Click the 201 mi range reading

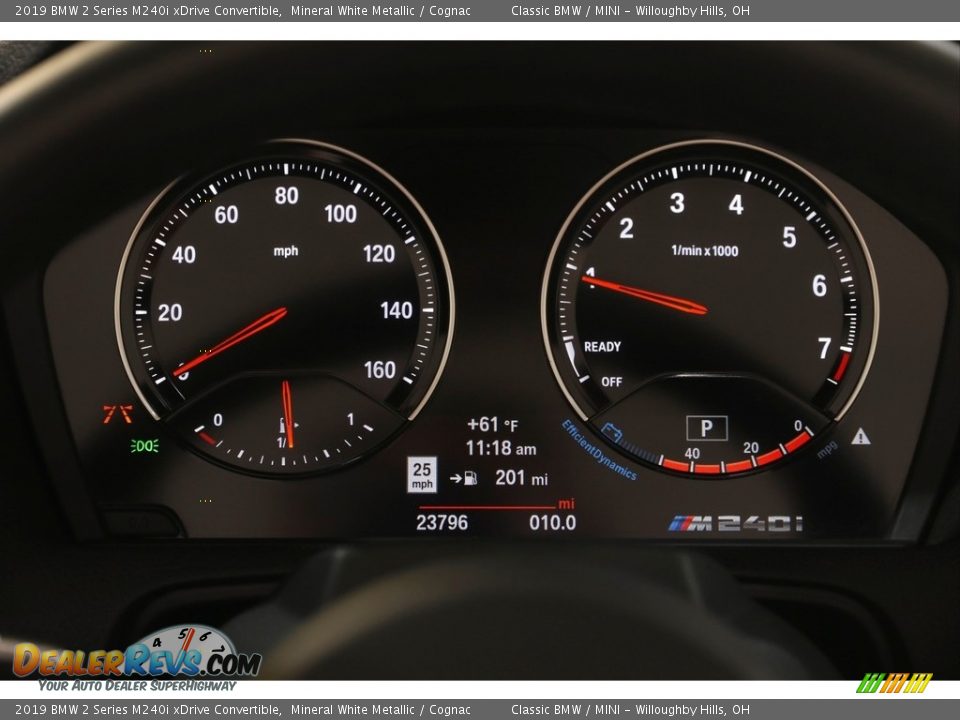coord(521,478)
